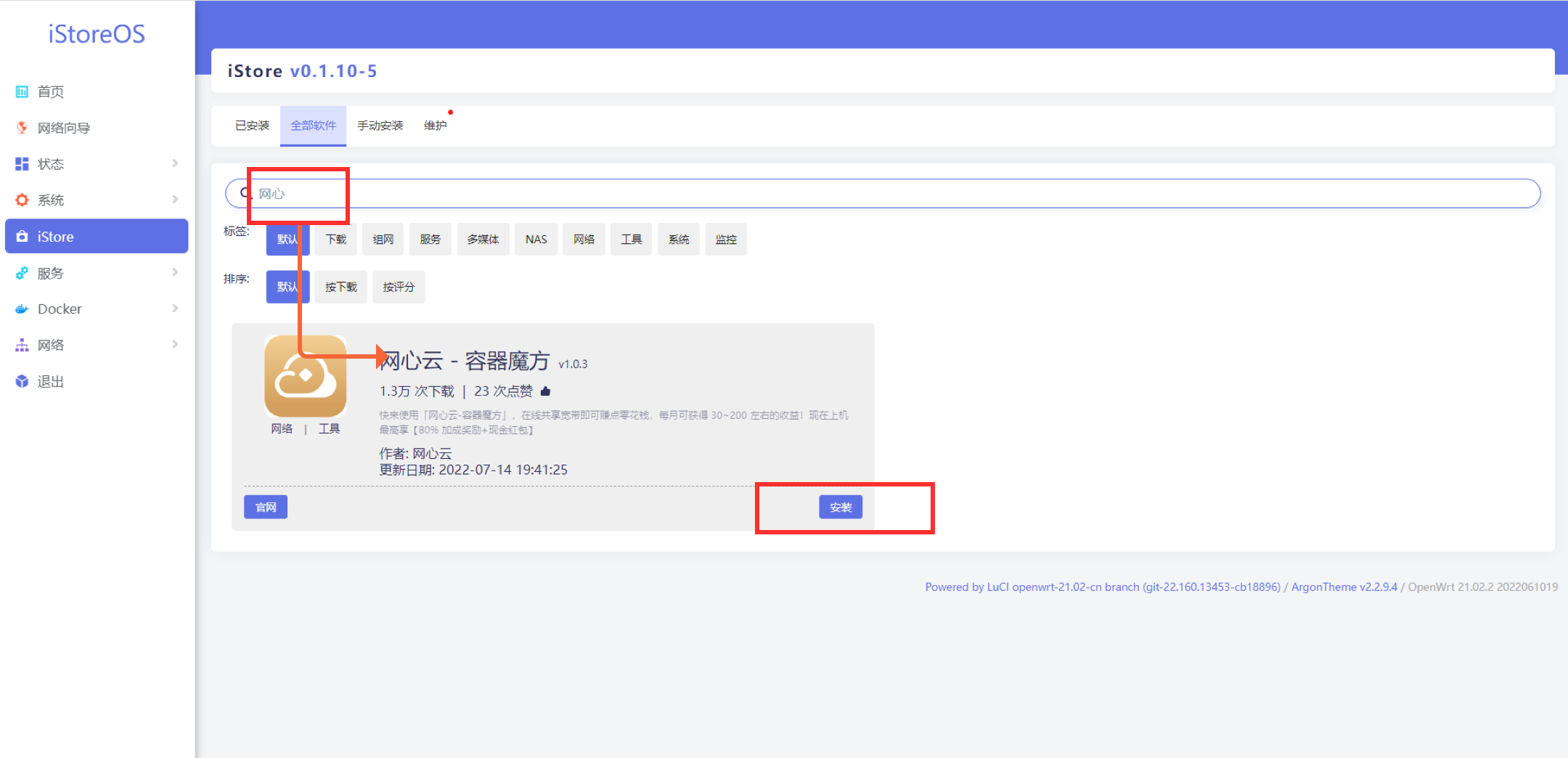The image size is (1568, 758).
Task: Open the ArgonTheme v2.2.9.4 footer link
Action: (1344, 587)
